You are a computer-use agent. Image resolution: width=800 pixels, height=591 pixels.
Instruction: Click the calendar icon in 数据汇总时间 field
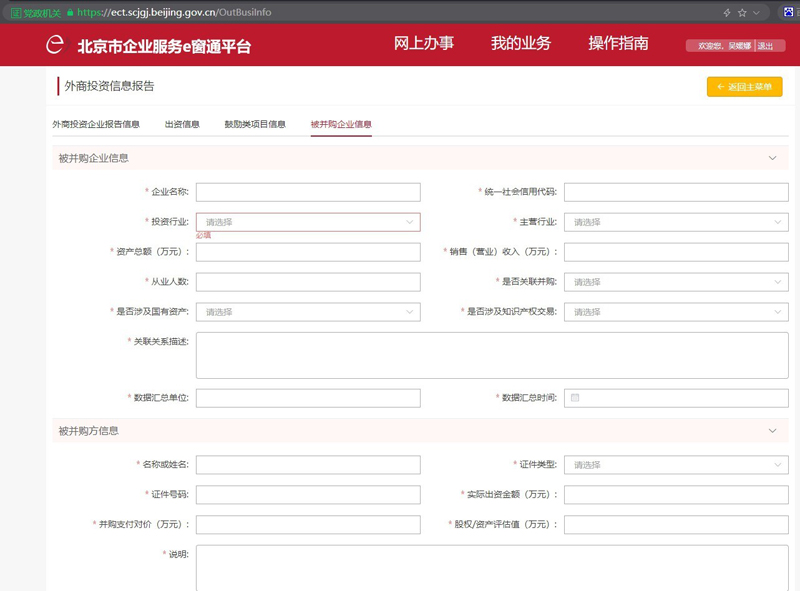coord(575,398)
